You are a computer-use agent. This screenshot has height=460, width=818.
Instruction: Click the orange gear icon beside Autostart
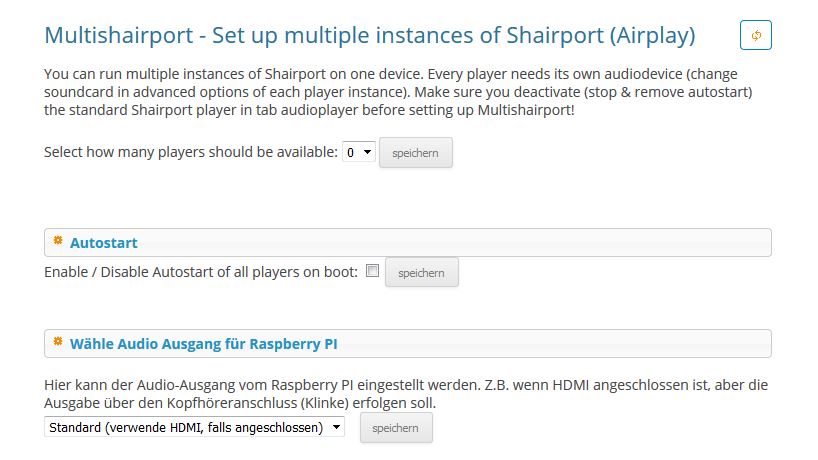[58, 240]
